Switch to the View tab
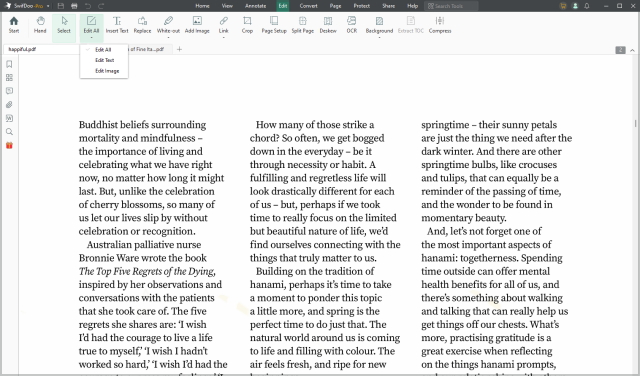 (227, 6)
